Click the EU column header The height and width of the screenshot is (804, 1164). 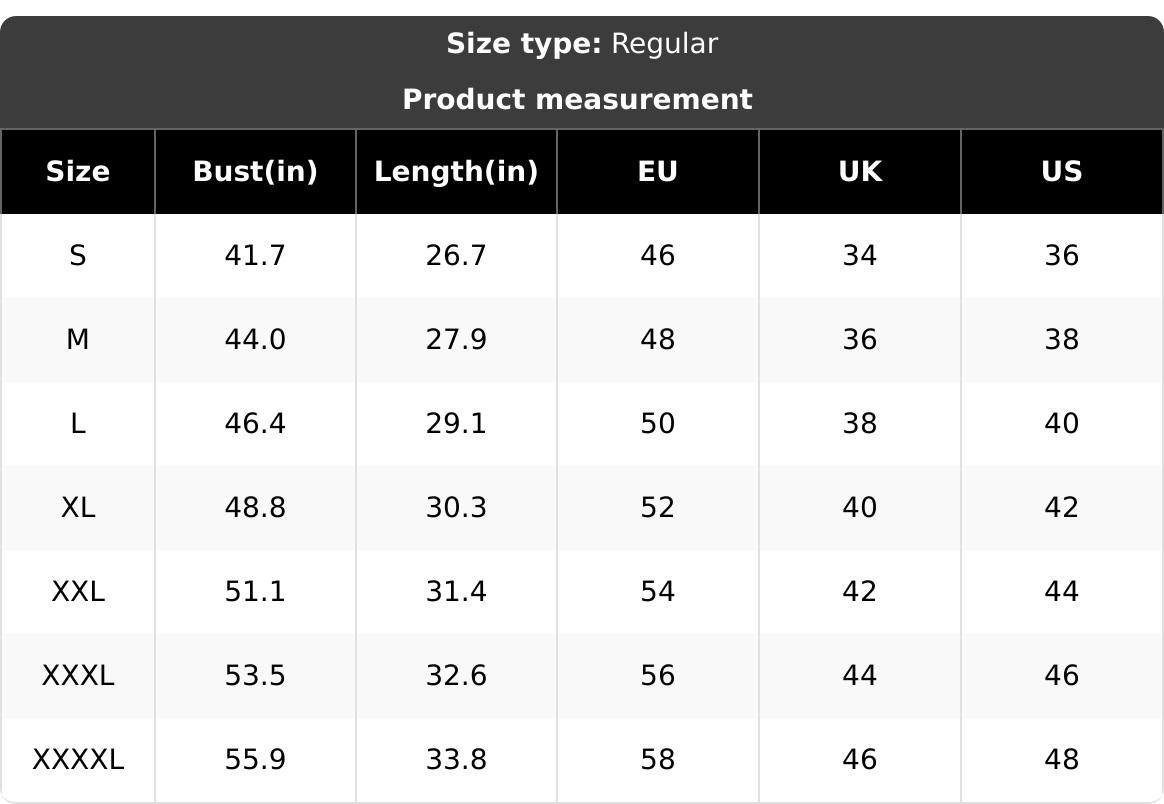[658, 171]
